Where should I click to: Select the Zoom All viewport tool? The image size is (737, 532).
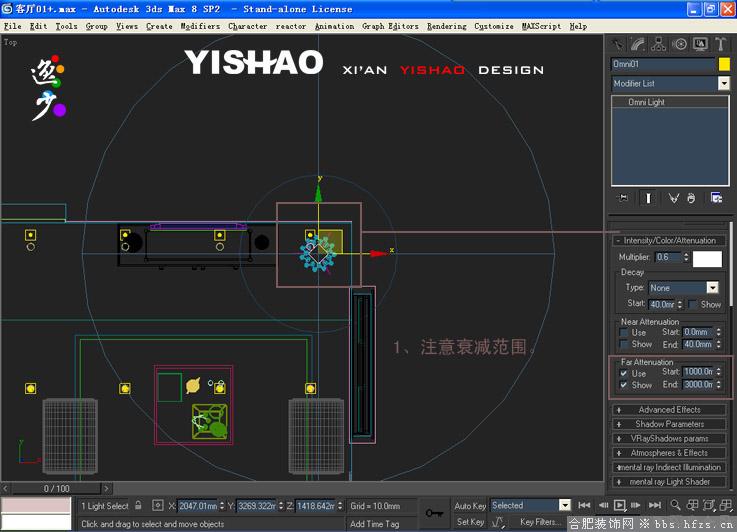[692, 505]
